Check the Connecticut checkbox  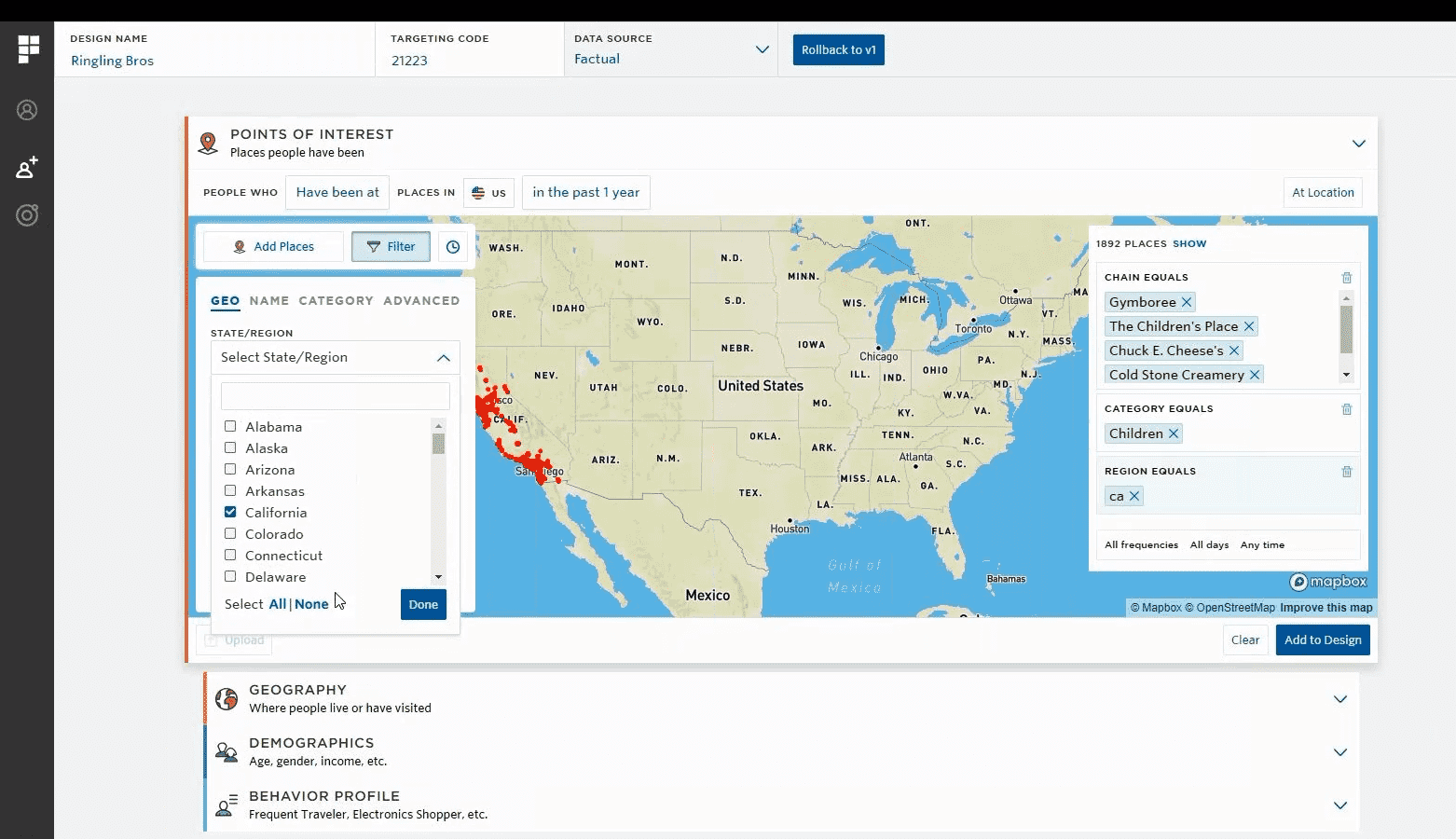(230, 555)
